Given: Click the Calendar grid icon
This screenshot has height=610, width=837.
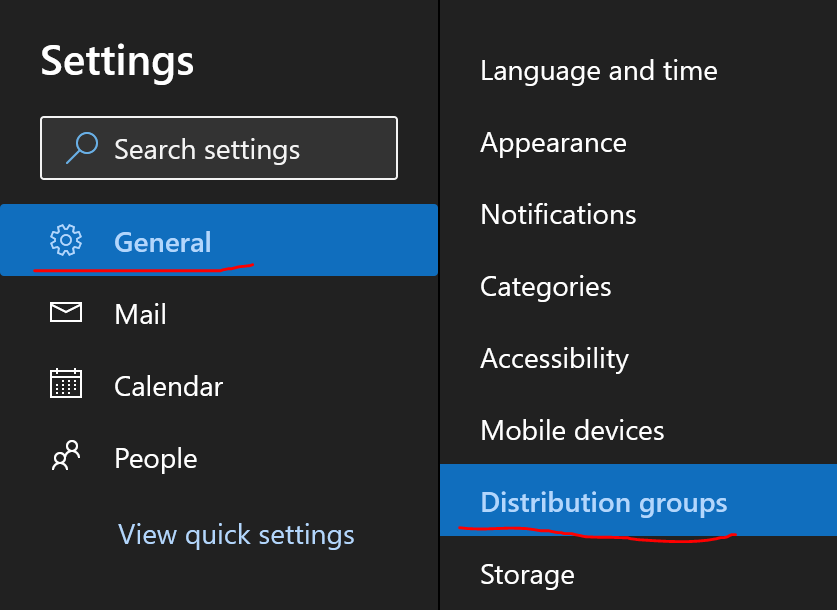Looking at the screenshot, I should click(x=66, y=385).
